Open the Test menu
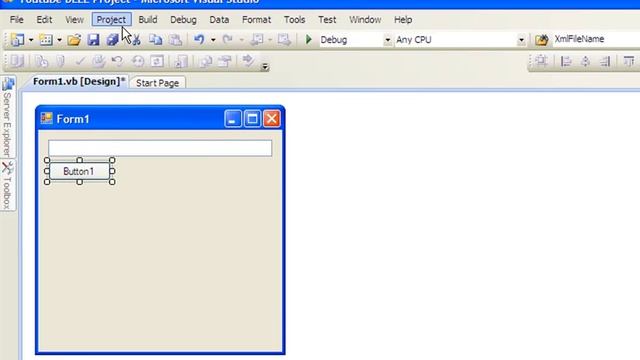The width and height of the screenshot is (640, 360). tap(327, 20)
